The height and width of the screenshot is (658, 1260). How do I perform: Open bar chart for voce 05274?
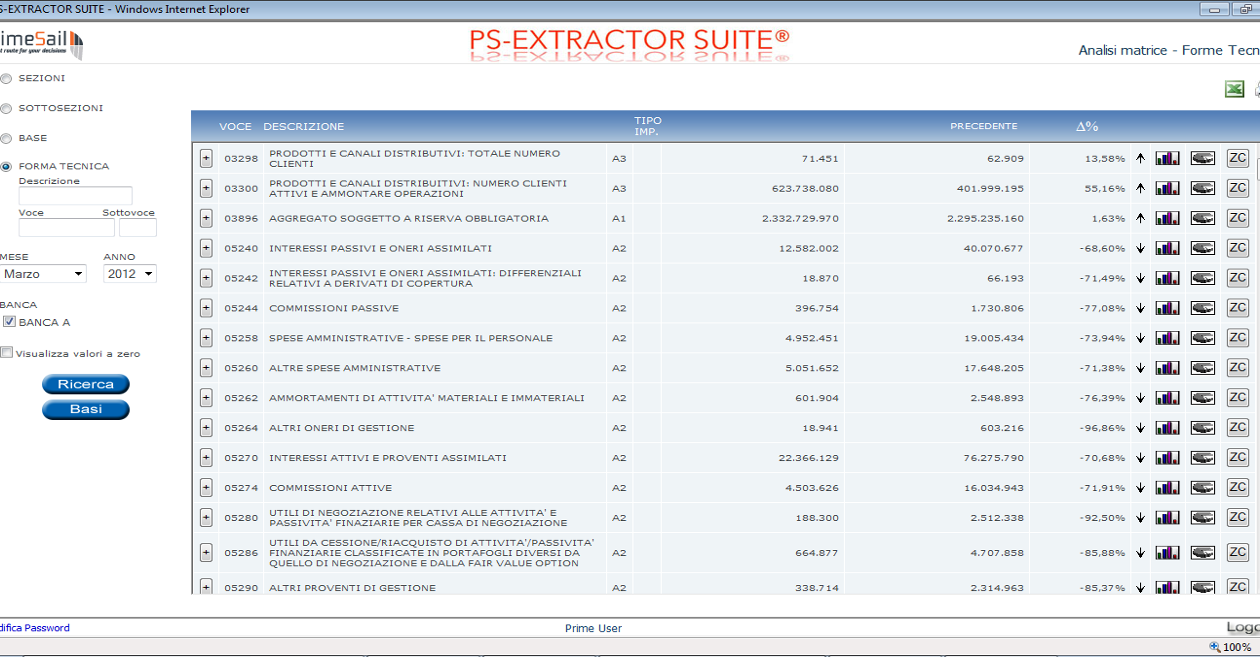point(1167,488)
